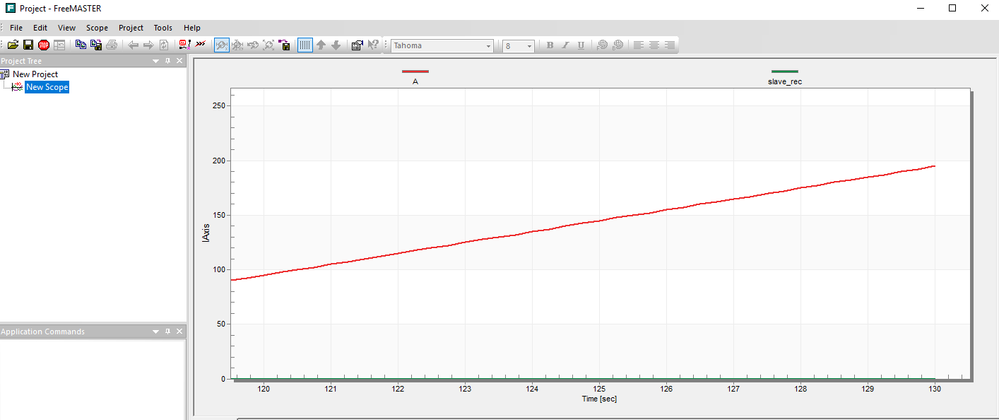
Task: Open the connection wizard icon
Action: tap(185, 45)
